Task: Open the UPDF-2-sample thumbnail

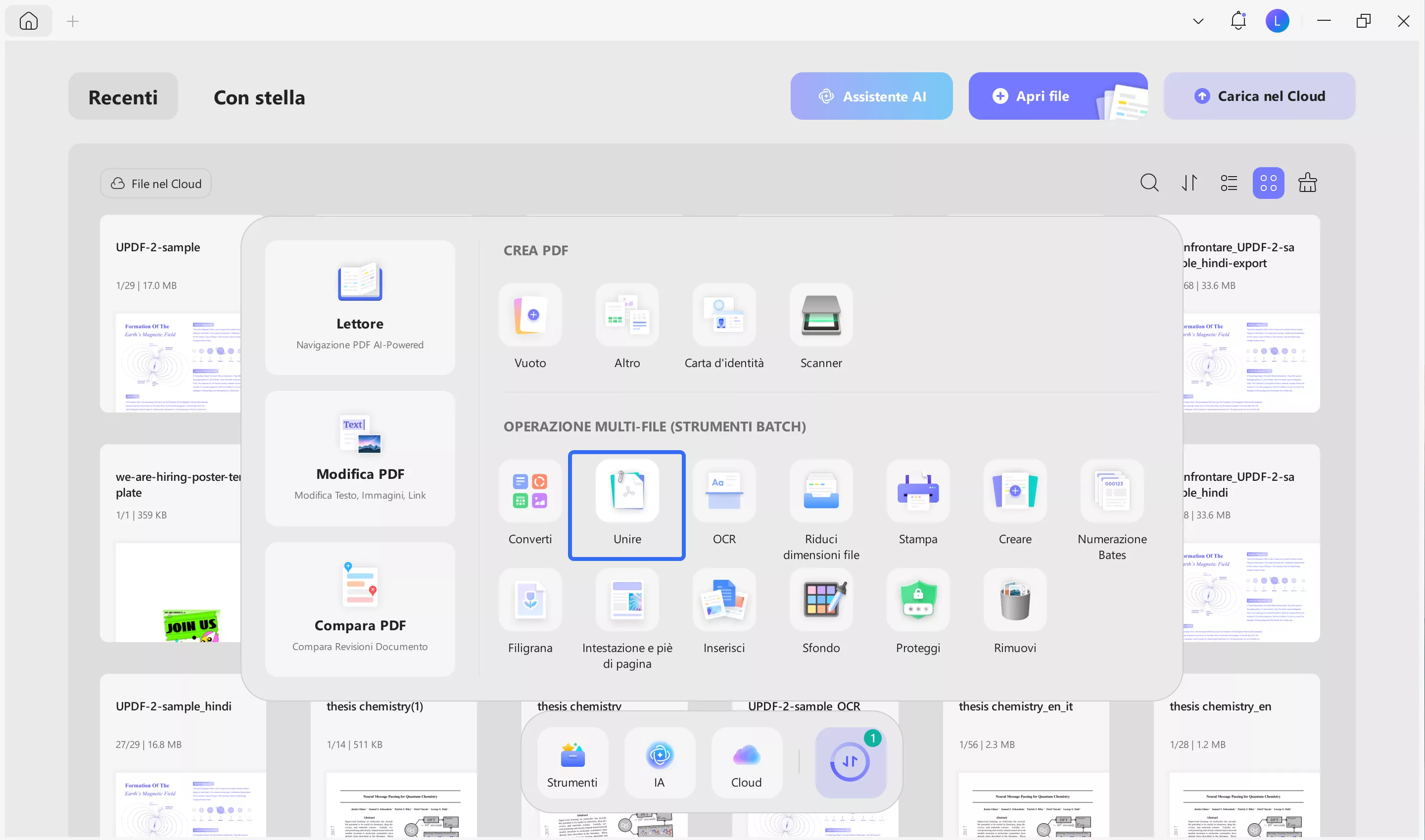Action: pos(176,362)
